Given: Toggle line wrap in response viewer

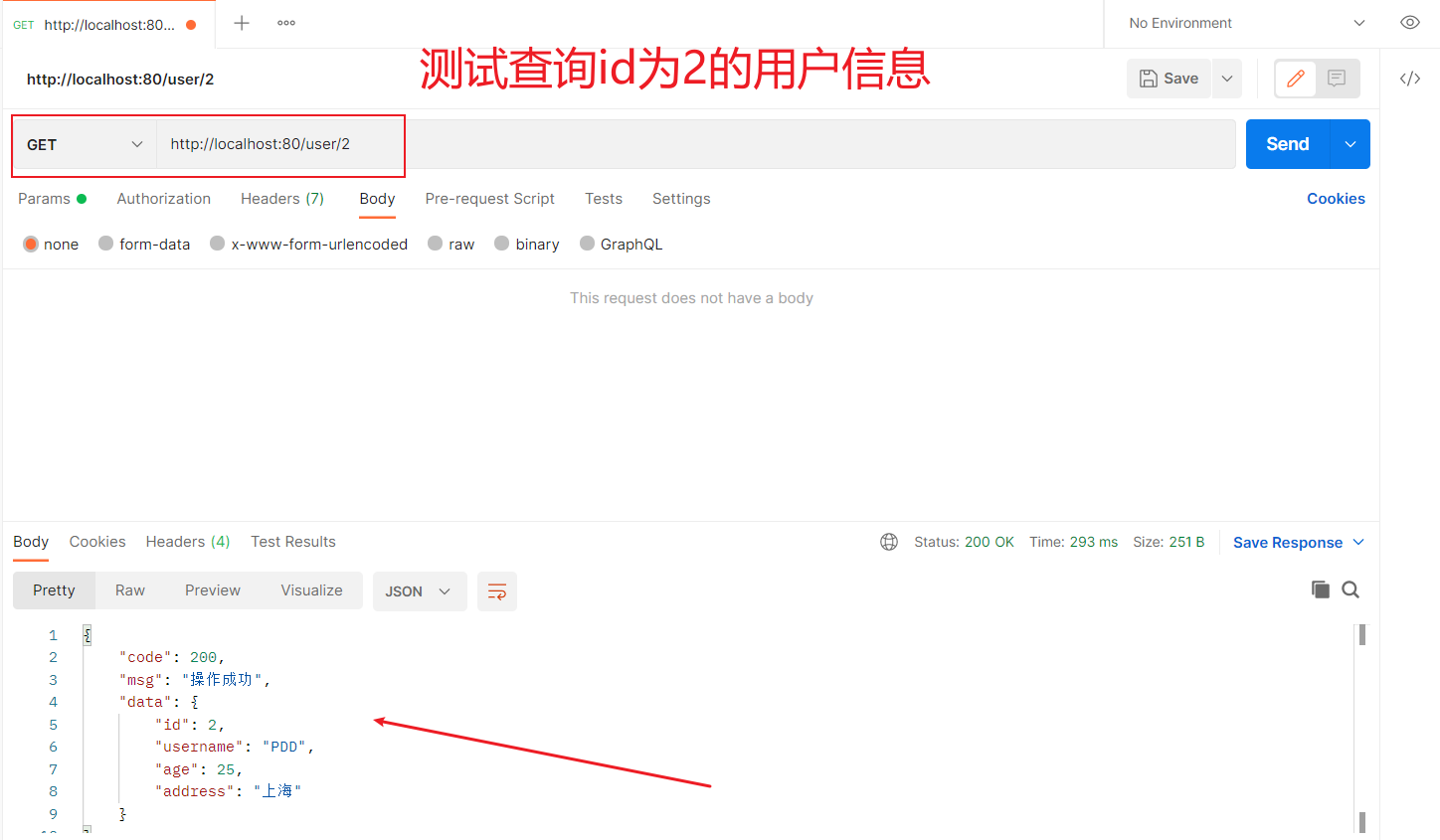Looking at the screenshot, I should tap(497, 591).
